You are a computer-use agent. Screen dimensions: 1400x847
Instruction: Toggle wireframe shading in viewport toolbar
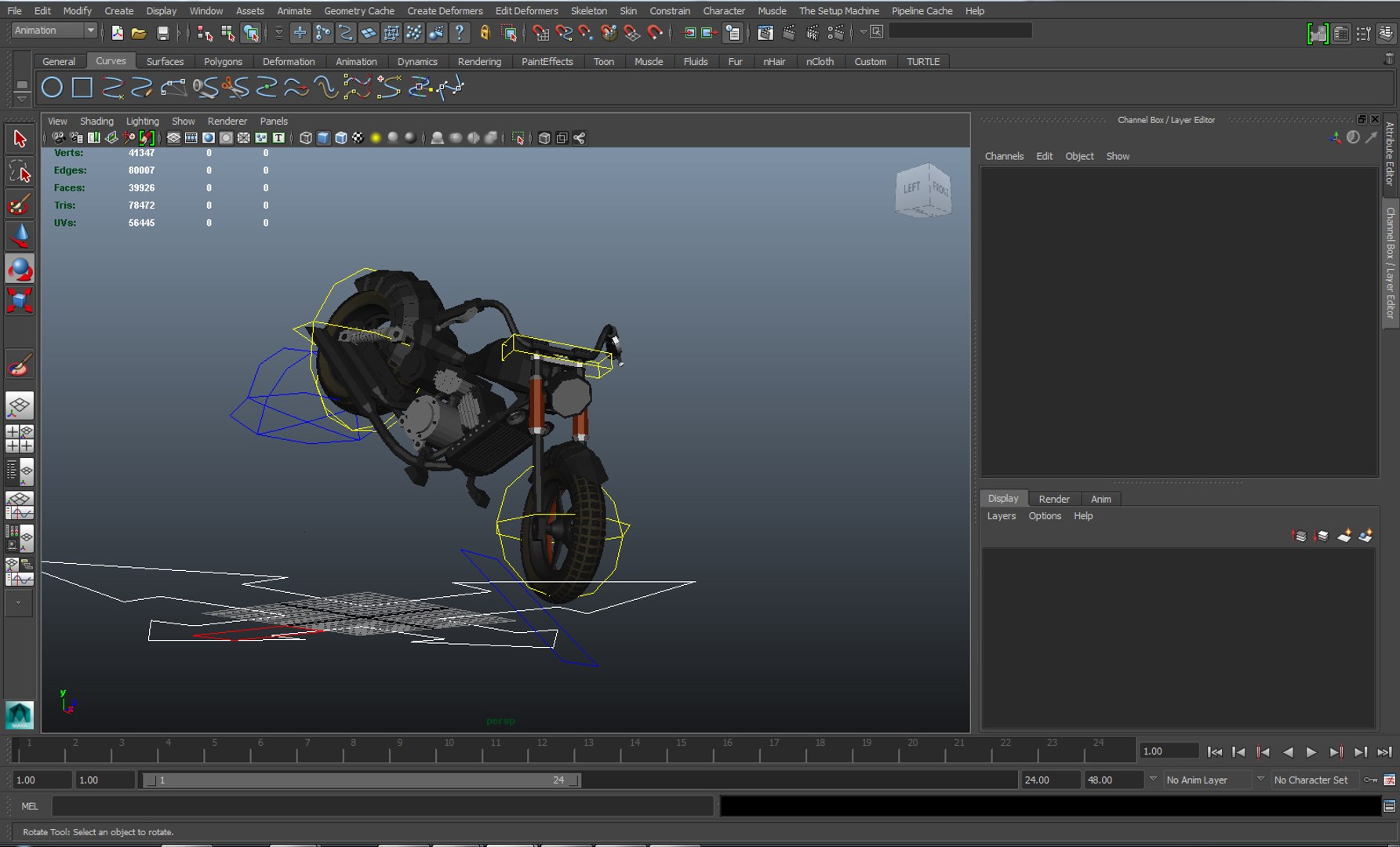[x=306, y=138]
